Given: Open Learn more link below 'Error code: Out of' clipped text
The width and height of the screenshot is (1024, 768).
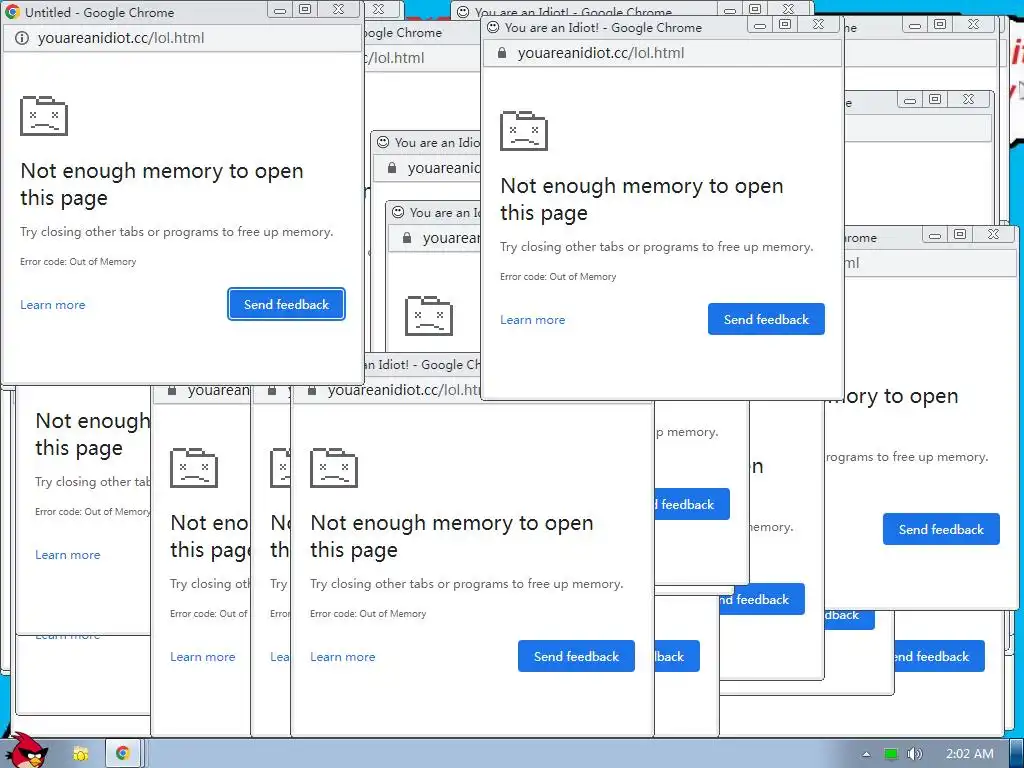Looking at the screenshot, I should click(202, 657).
